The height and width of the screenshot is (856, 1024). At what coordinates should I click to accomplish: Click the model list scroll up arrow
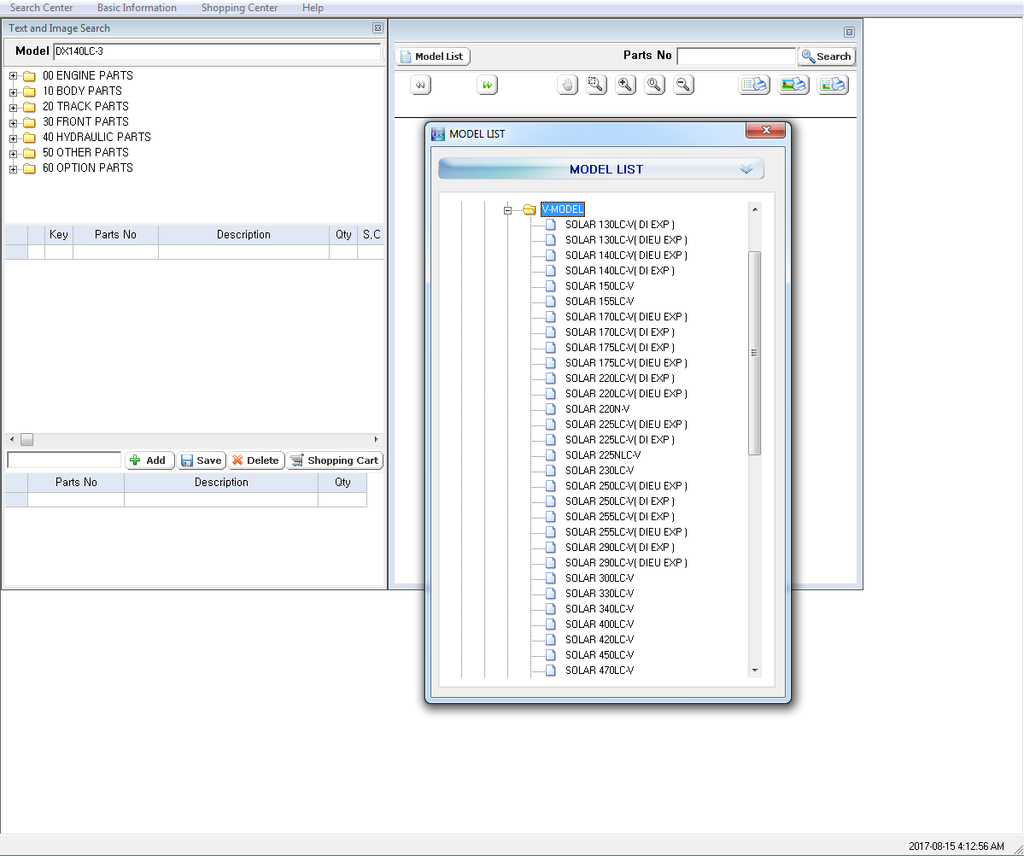point(755,210)
